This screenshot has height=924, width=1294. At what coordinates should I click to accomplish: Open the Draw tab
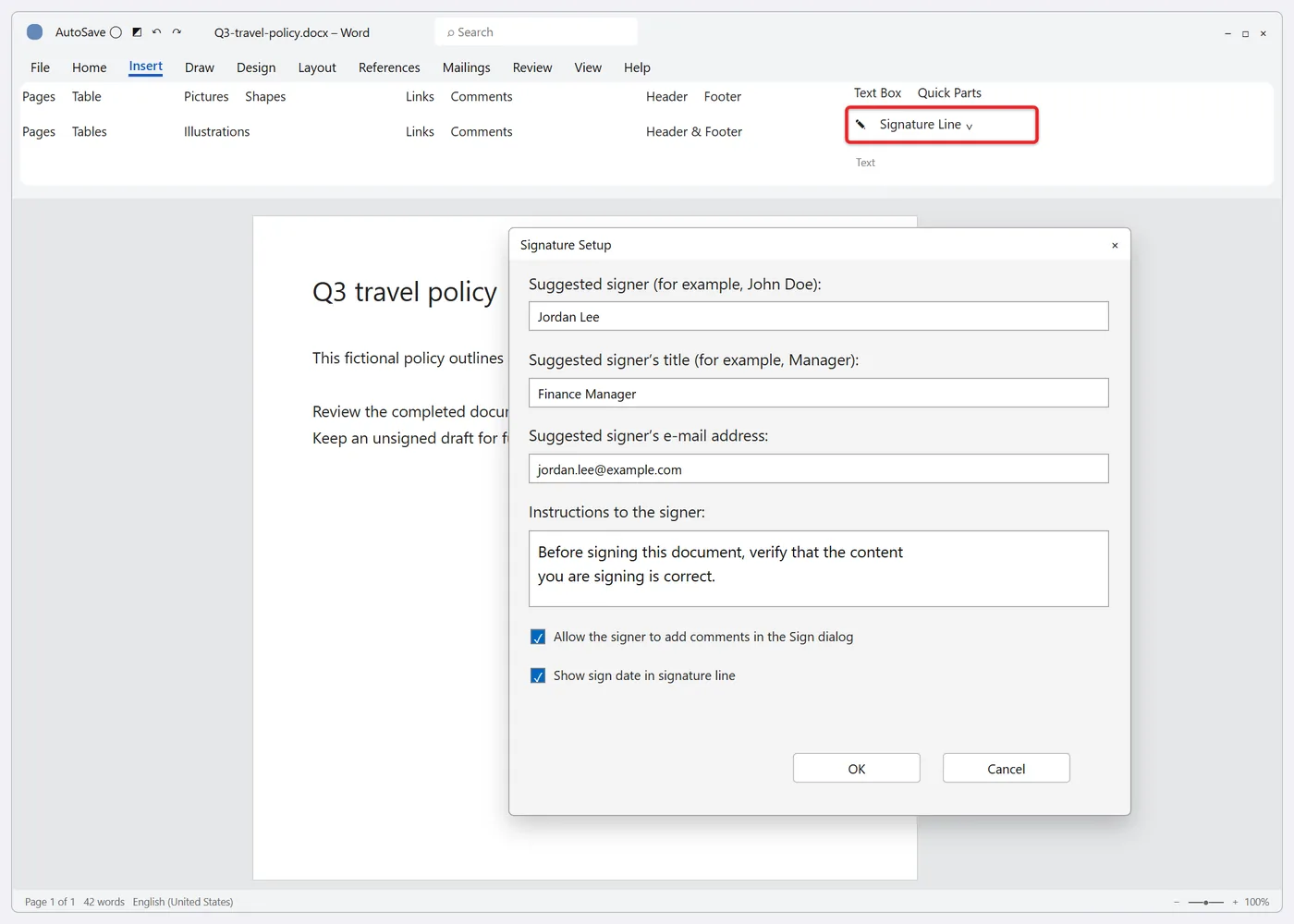pyautogui.click(x=200, y=67)
